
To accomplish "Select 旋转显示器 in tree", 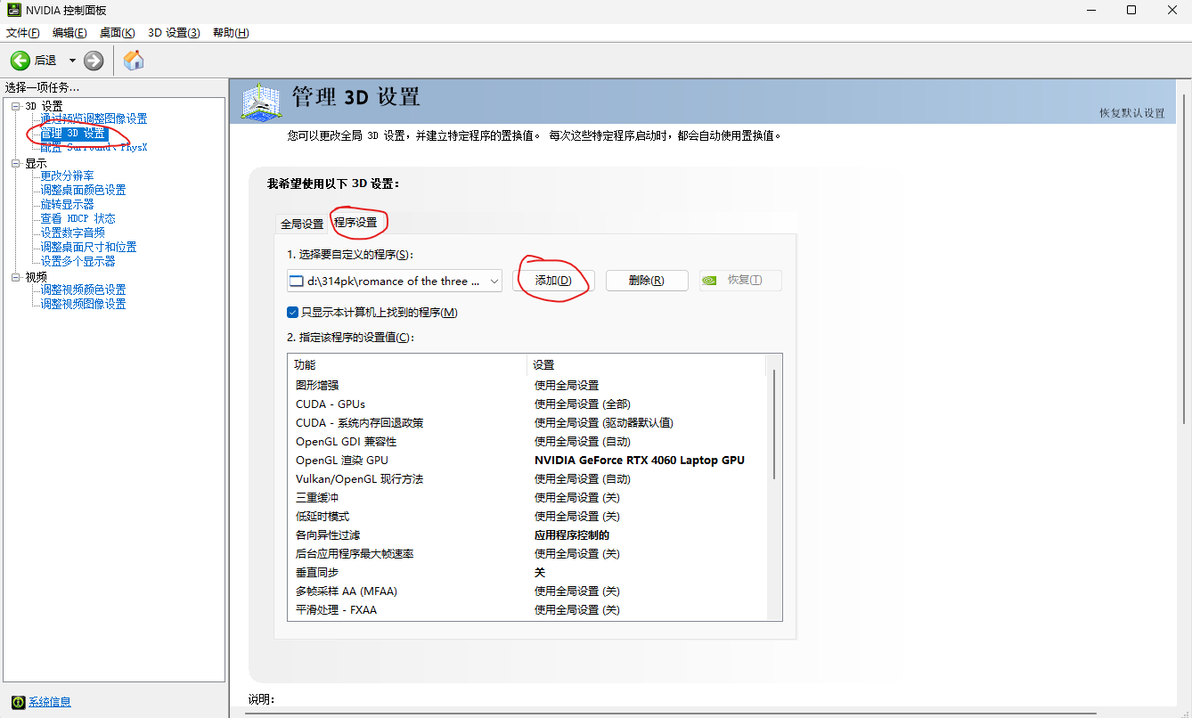I will pos(67,204).
